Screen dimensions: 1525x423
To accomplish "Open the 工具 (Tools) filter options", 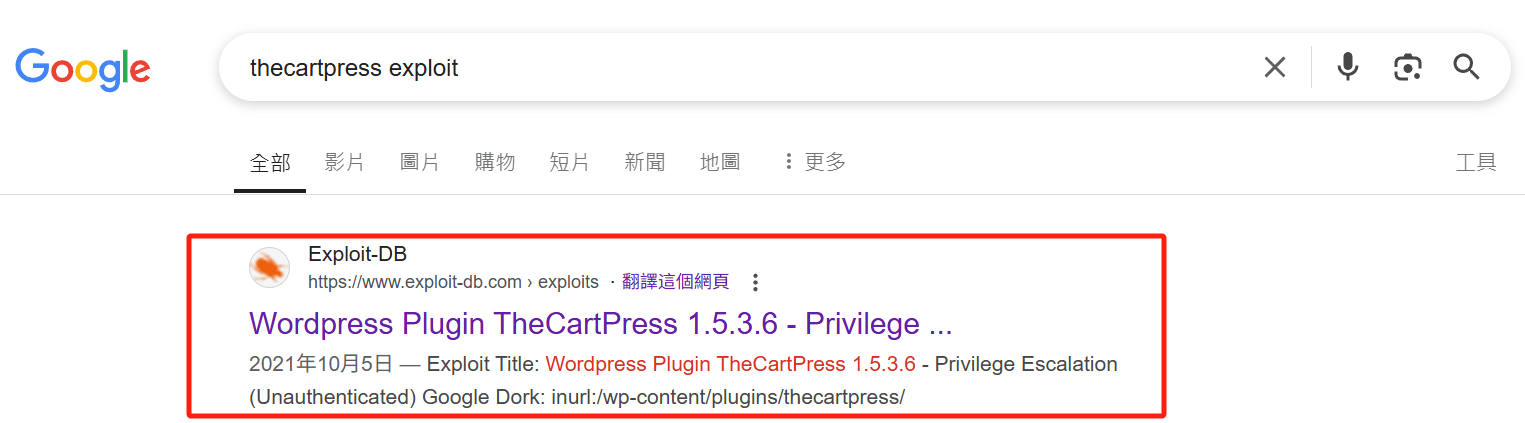I will 1475,162.
